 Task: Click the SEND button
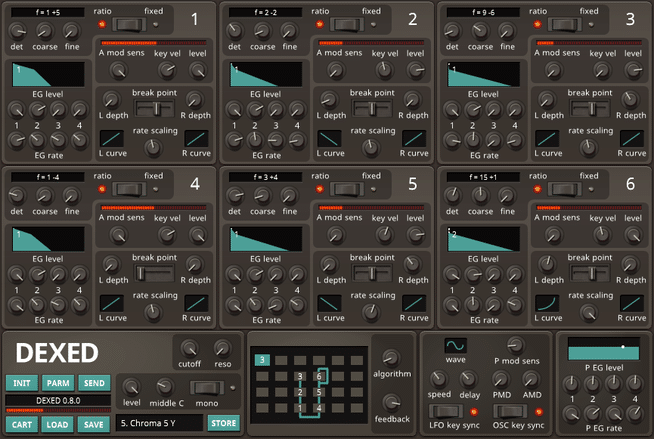click(x=94, y=383)
